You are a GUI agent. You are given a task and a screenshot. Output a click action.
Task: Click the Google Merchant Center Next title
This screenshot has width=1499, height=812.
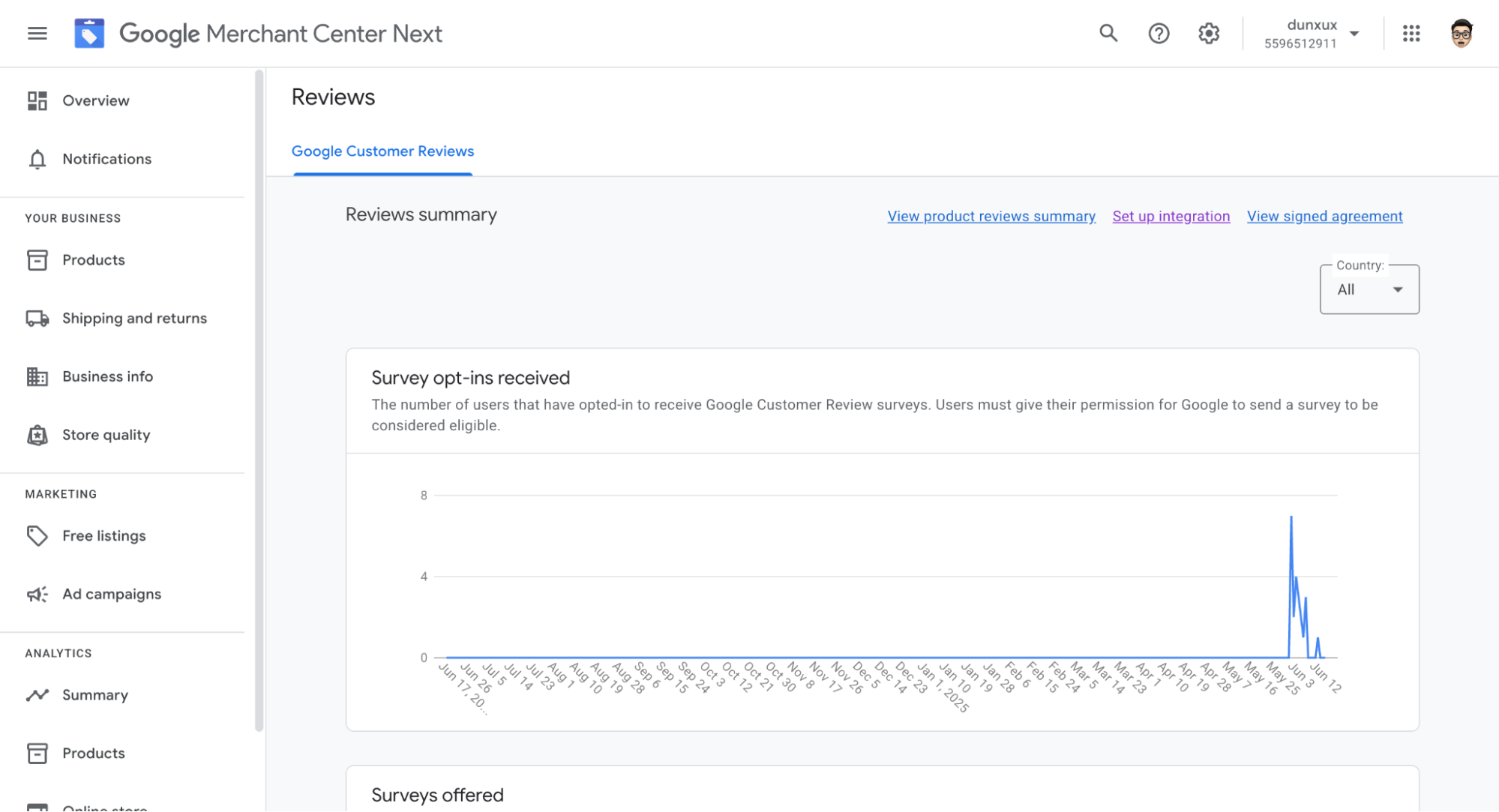(x=280, y=34)
